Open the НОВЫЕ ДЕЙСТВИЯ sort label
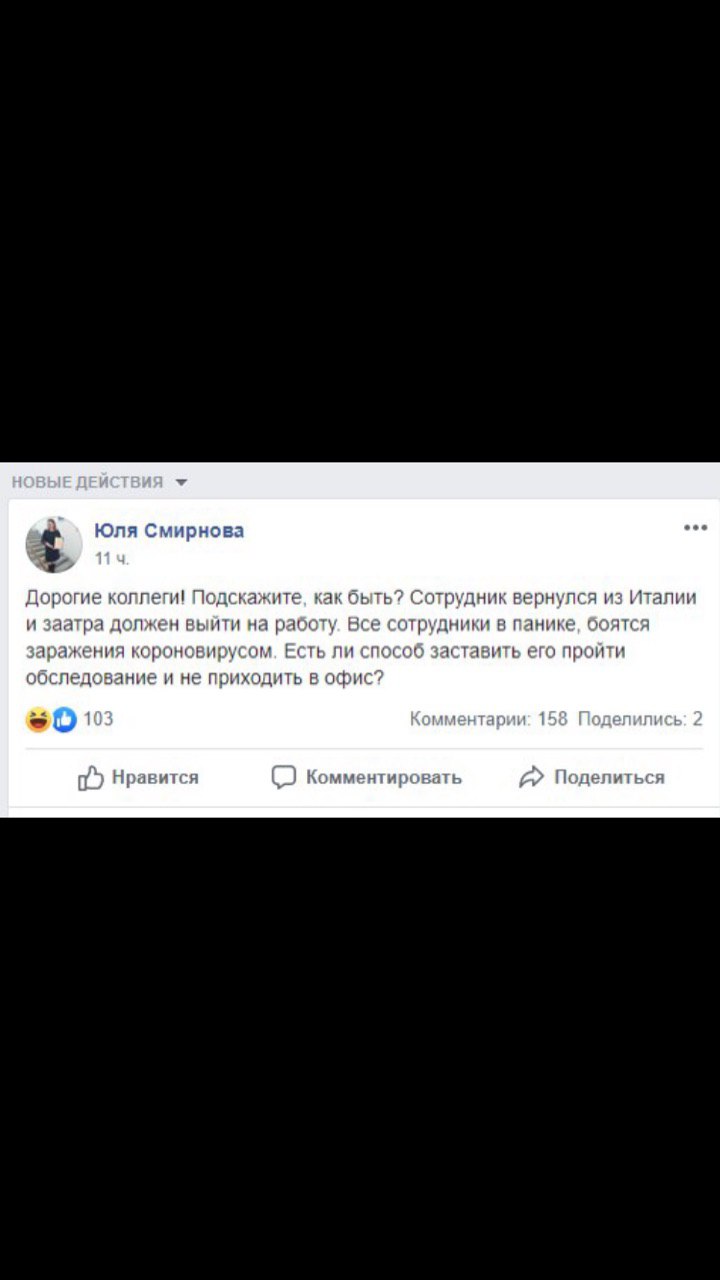The image size is (720, 1280). coord(87,482)
